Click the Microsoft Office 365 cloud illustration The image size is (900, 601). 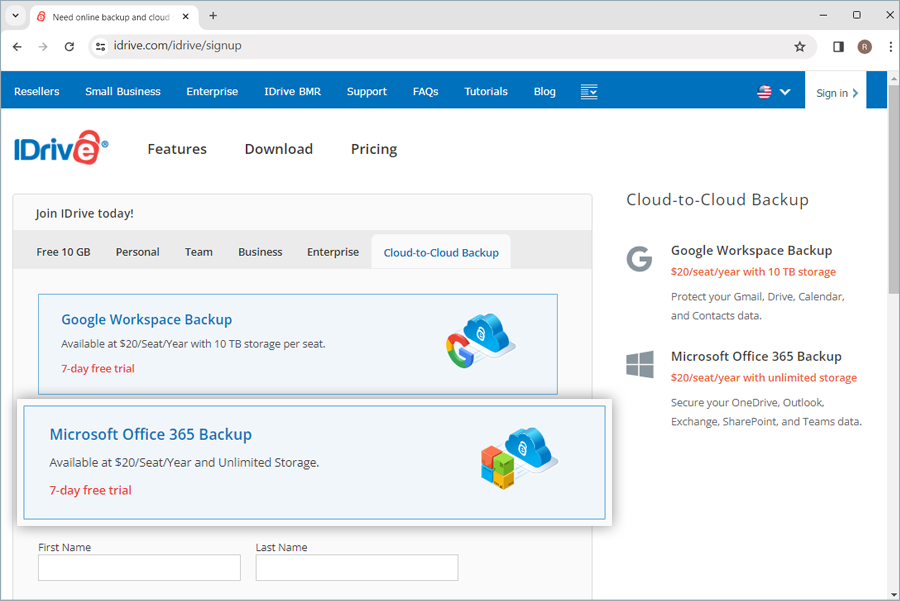pos(519,458)
